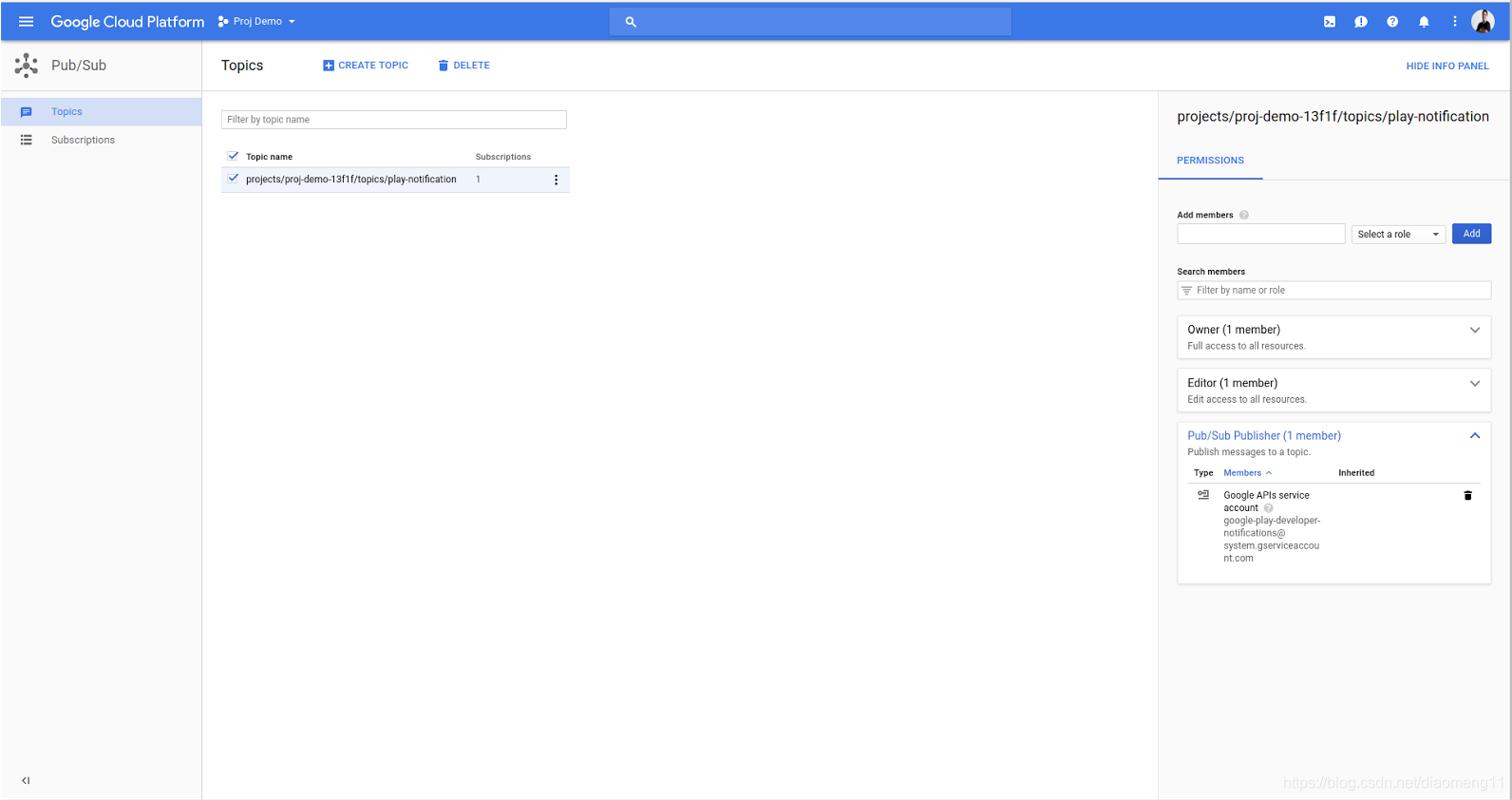This screenshot has width=1512, height=800.
Task: Click the Inherited column header
Action: [1356, 473]
